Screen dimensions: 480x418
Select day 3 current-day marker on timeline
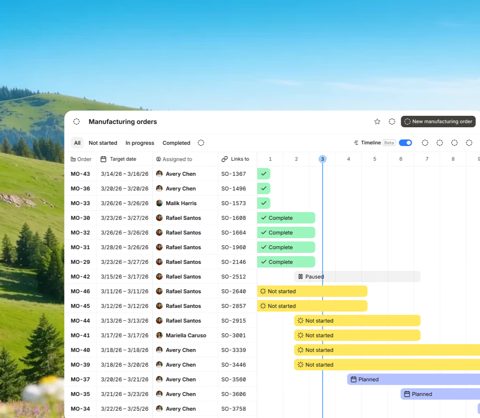click(x=322, y=159)
